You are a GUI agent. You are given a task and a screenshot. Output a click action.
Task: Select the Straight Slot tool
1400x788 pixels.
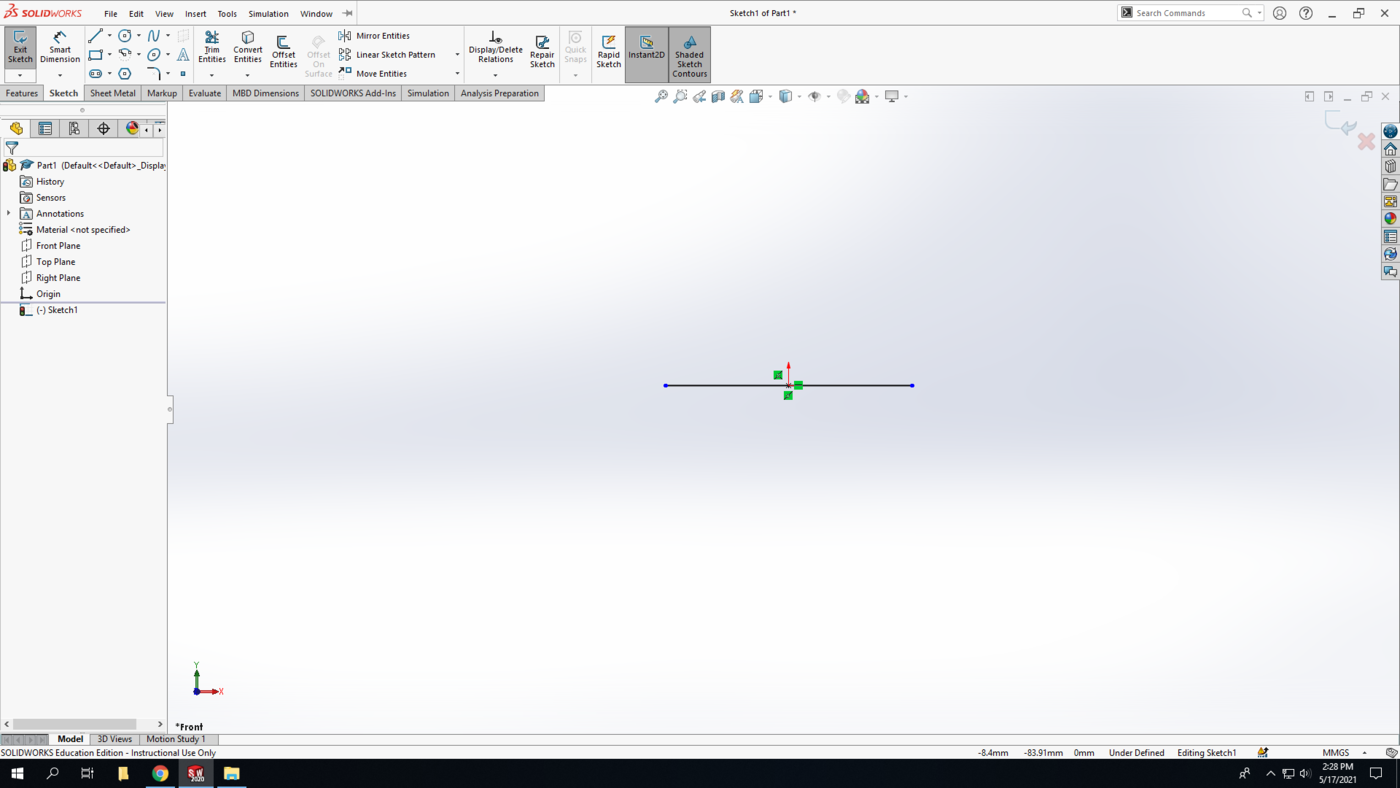pyautogui.click(x=95, y=74)
